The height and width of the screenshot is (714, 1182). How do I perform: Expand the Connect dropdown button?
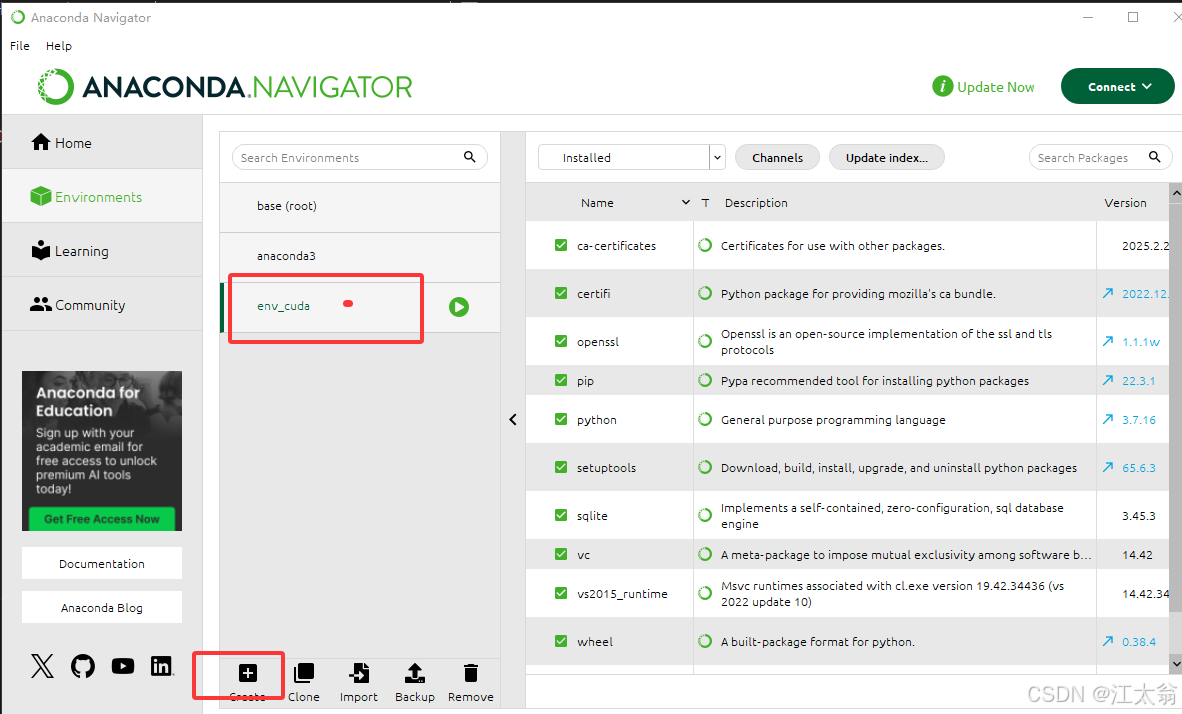[1118, 87]
